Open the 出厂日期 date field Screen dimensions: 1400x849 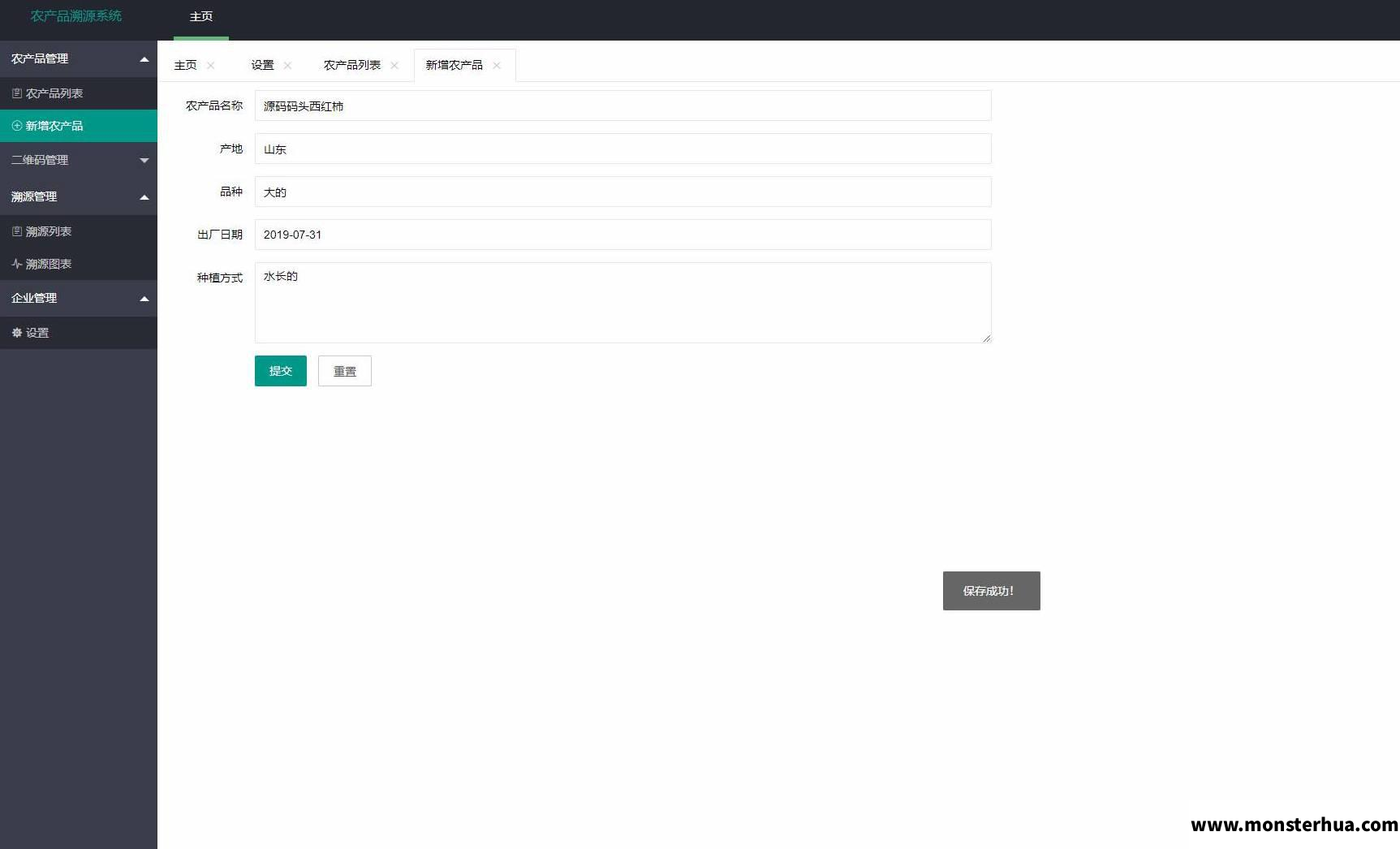click(x=622, y=235)
